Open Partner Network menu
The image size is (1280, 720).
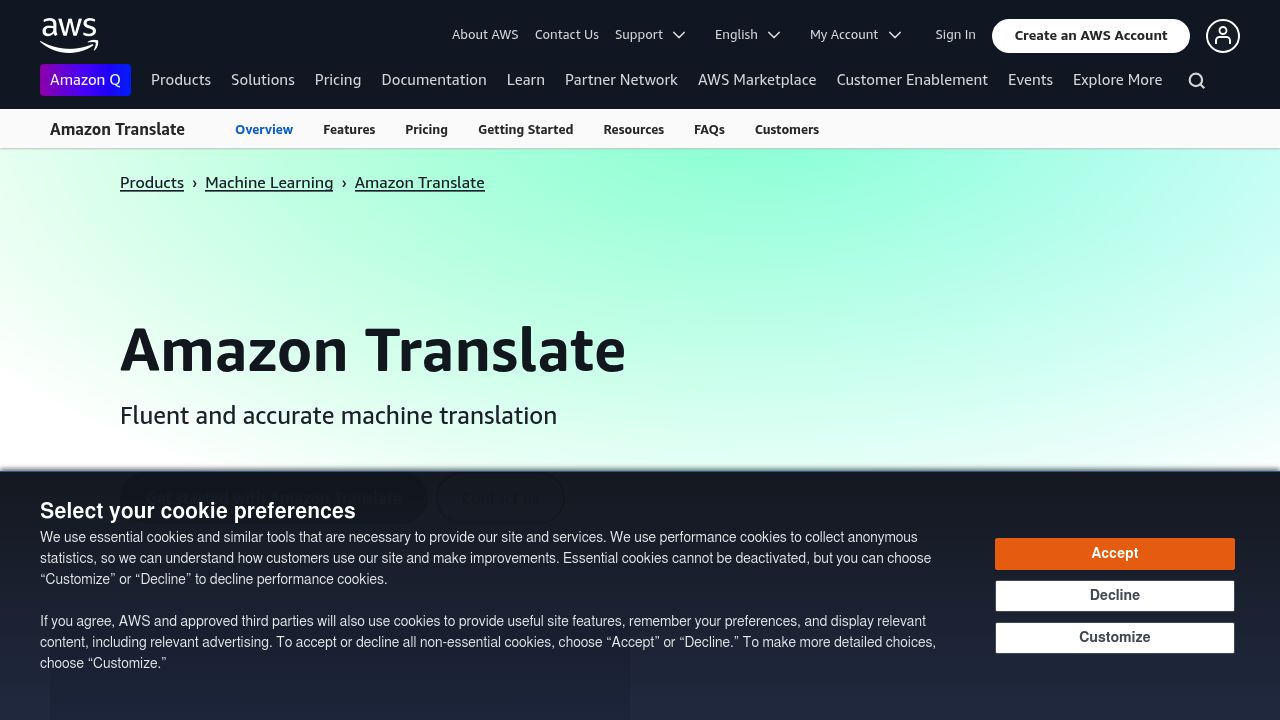point(621,80)
